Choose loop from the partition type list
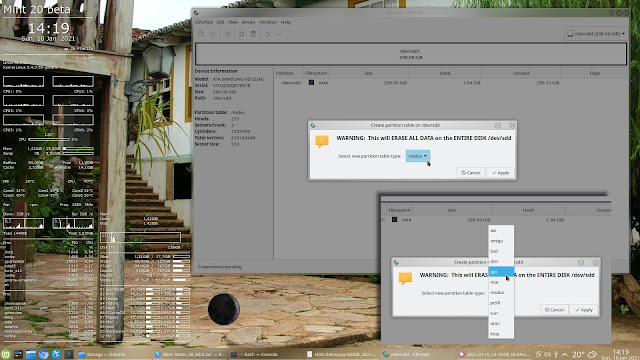 click(x=501, y=333)
